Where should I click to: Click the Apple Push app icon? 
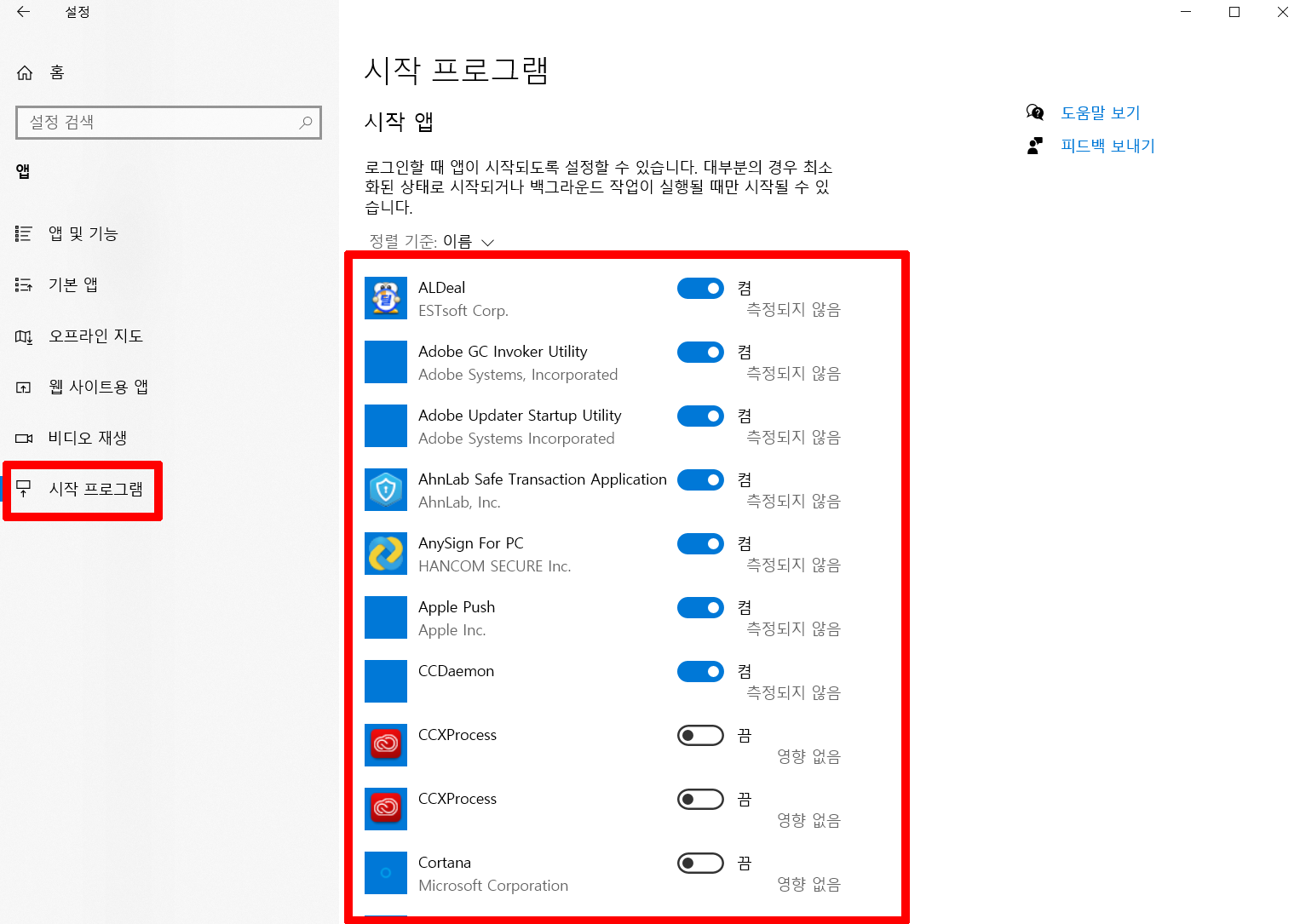tap(386, 617)
